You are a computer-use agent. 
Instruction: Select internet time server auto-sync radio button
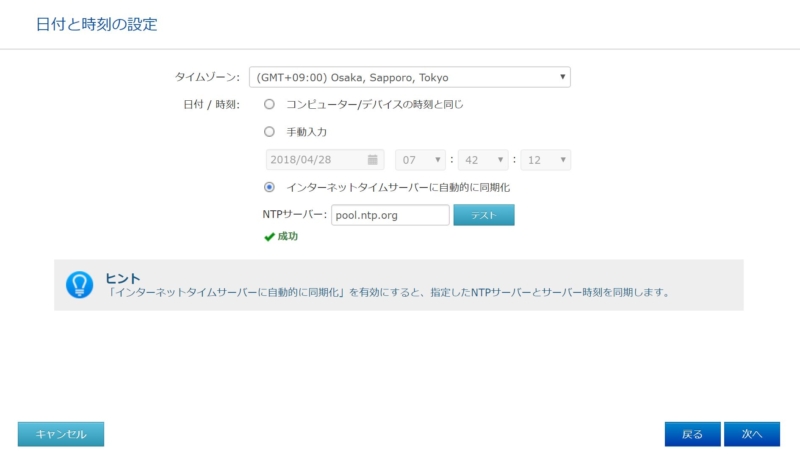tap(269, 187)
